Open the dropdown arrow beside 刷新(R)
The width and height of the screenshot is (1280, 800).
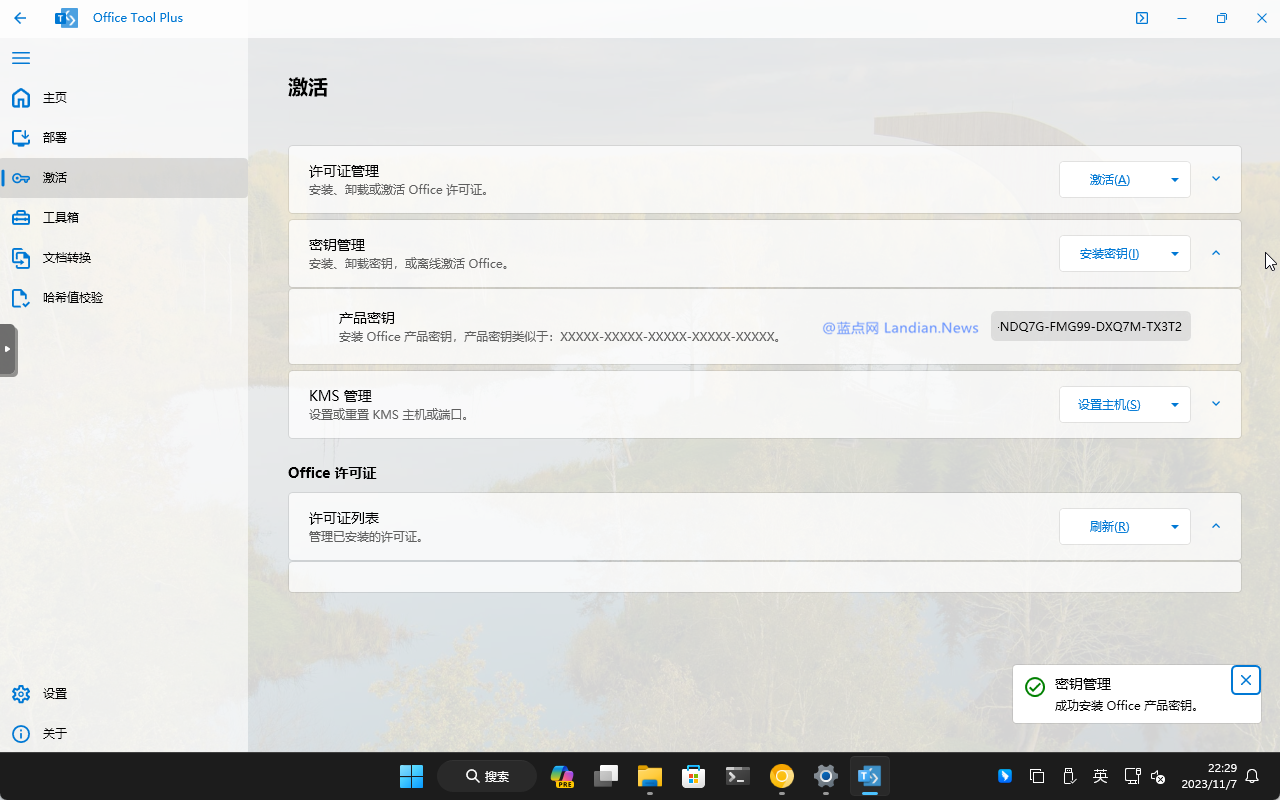tap(1174, 527)
